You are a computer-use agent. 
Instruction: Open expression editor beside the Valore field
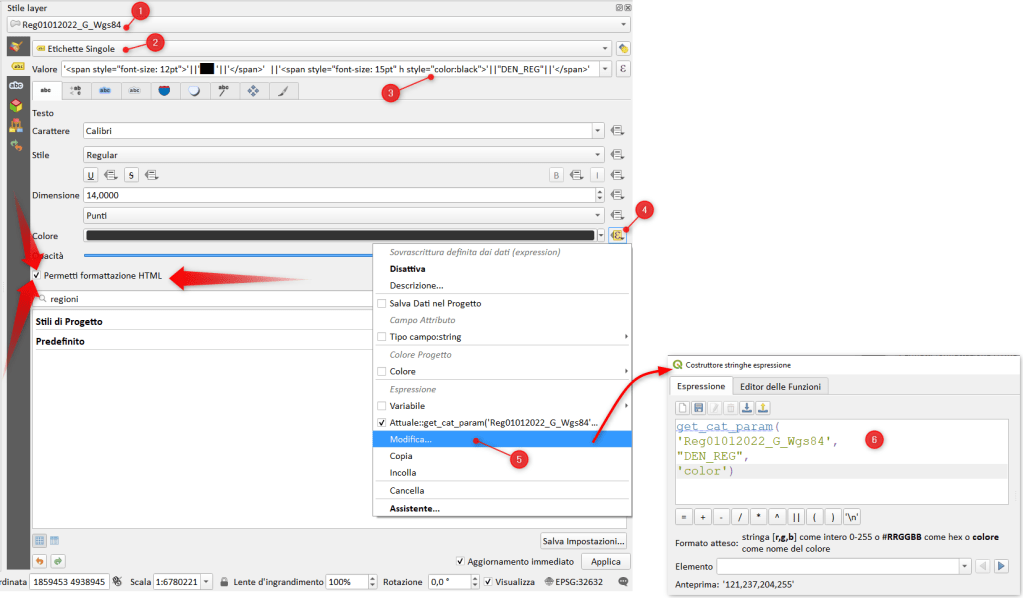[x=624, y=69]
